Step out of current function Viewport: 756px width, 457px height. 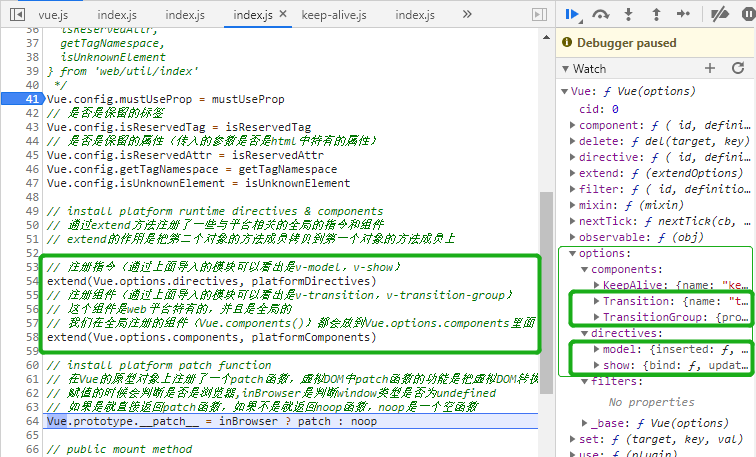coord(656,14)
